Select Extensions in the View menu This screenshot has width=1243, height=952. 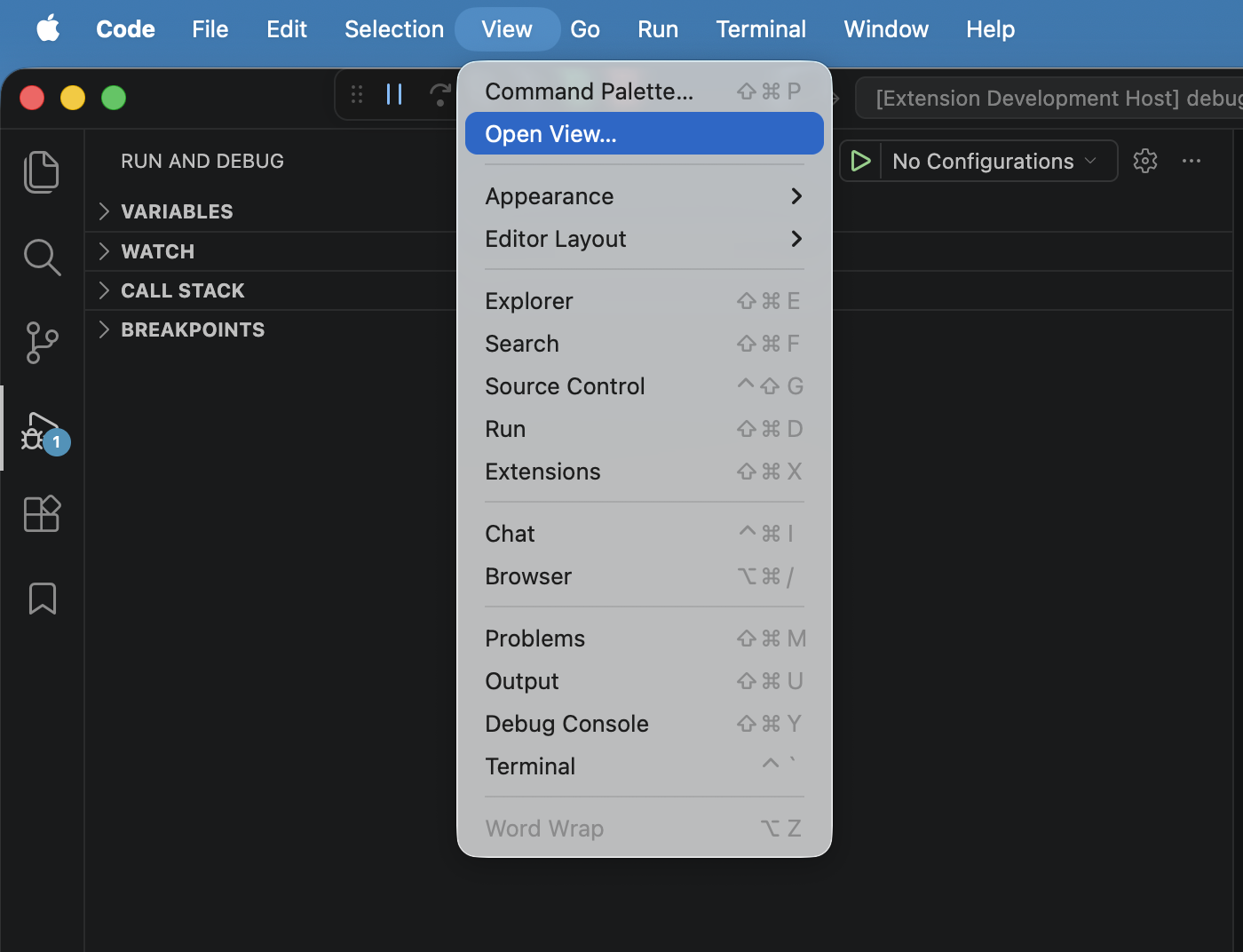tap(645, 472)
